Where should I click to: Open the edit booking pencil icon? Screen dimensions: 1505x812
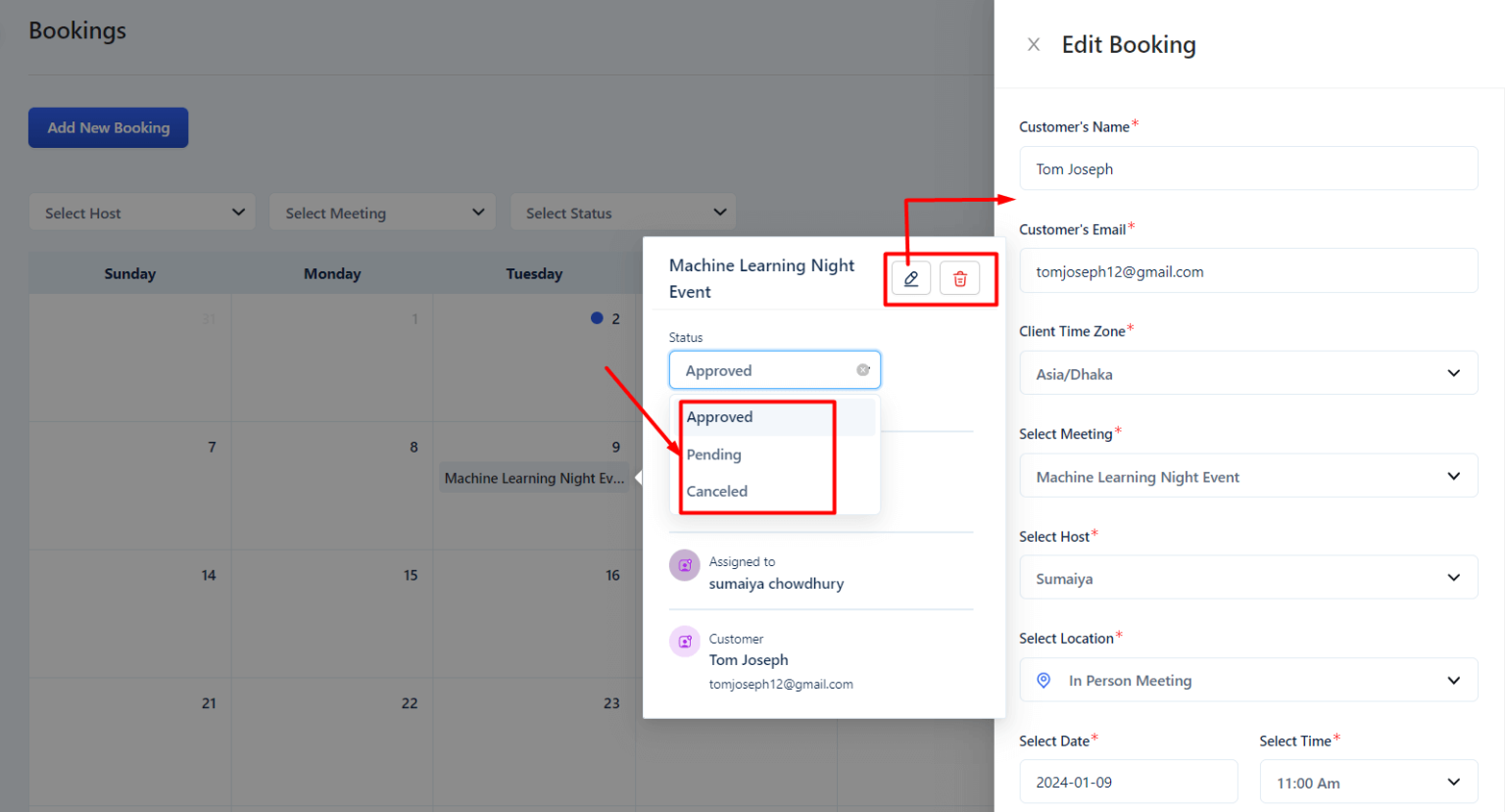point(910,278)
